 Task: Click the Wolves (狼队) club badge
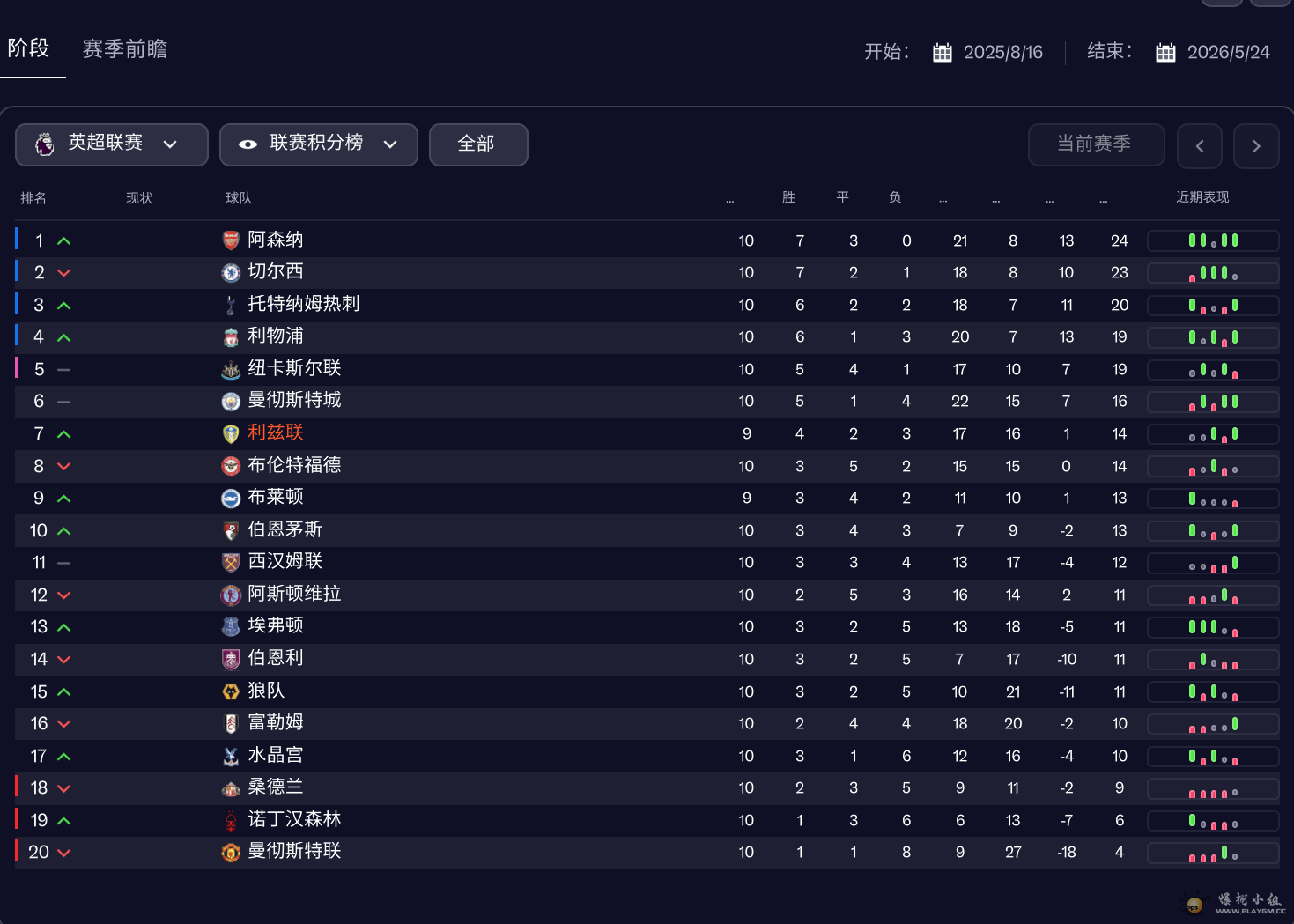[x=231, y=692]
